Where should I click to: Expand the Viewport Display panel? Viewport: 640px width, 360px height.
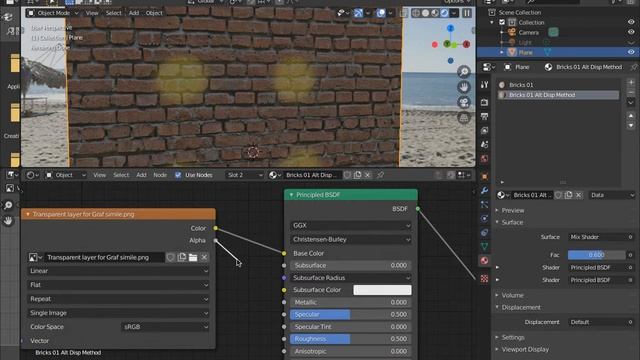[x=524, y=349]
